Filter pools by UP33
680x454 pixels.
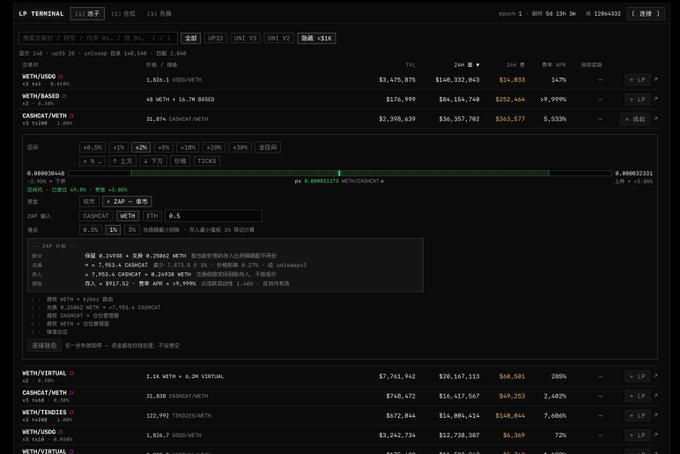pos(215,38)
